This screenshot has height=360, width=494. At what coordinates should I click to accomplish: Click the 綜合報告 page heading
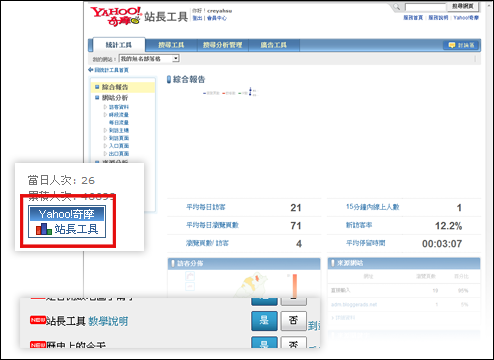[189, 79]
